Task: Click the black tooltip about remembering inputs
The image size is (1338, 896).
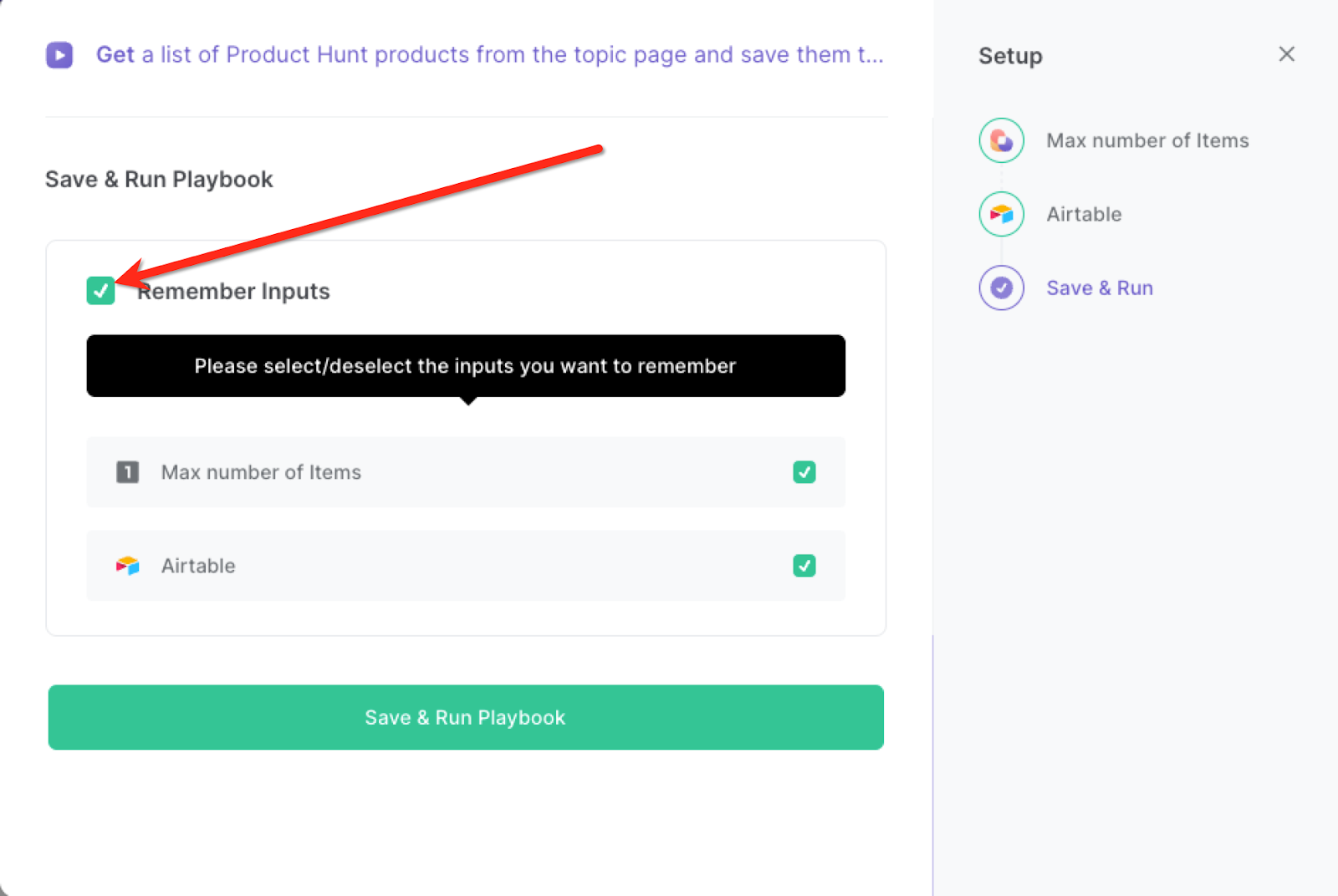Action: click(466, 366)
